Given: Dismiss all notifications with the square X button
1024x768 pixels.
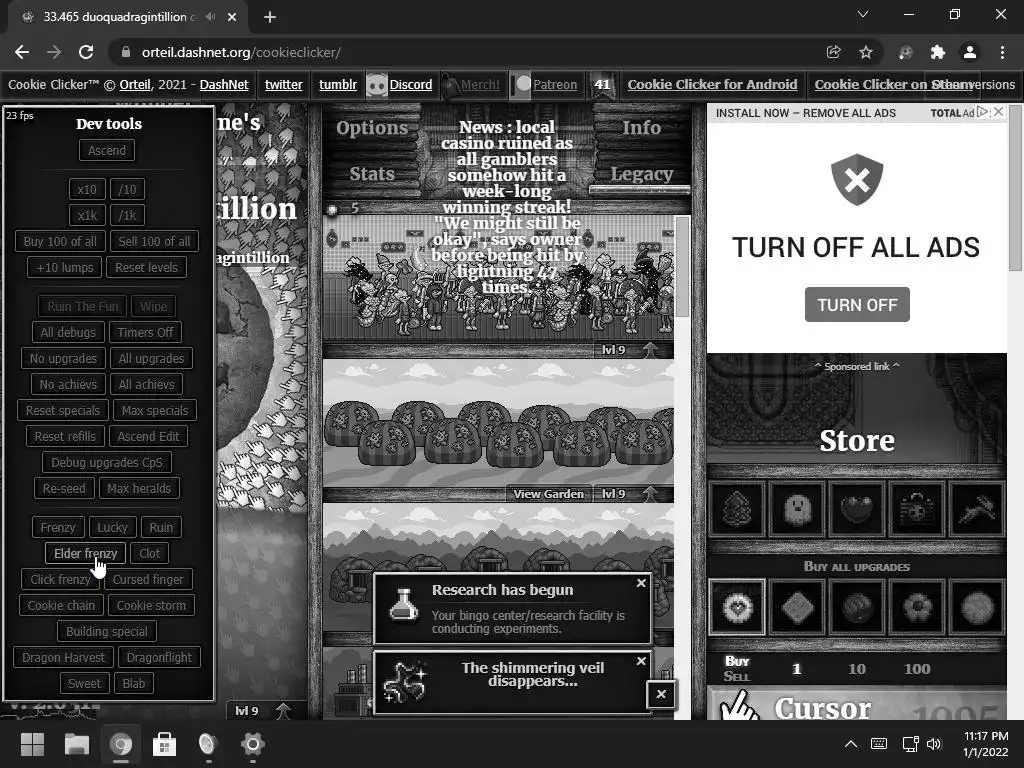Looking at the screenshot, I should (x=661, y=694).
